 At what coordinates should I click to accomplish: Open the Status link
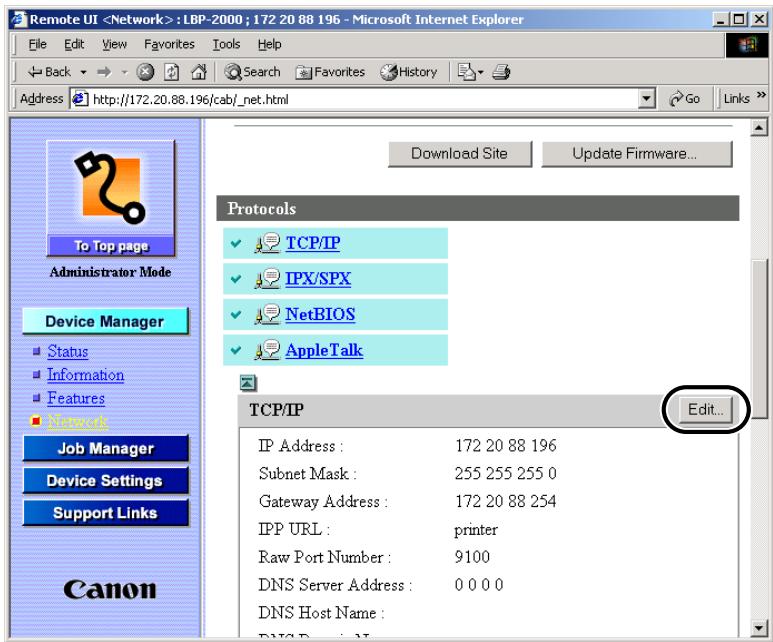[68, 352]
